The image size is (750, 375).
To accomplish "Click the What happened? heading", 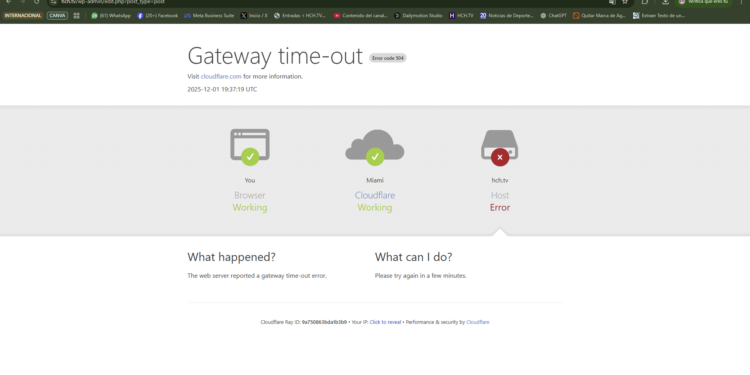I will [232, 257].
